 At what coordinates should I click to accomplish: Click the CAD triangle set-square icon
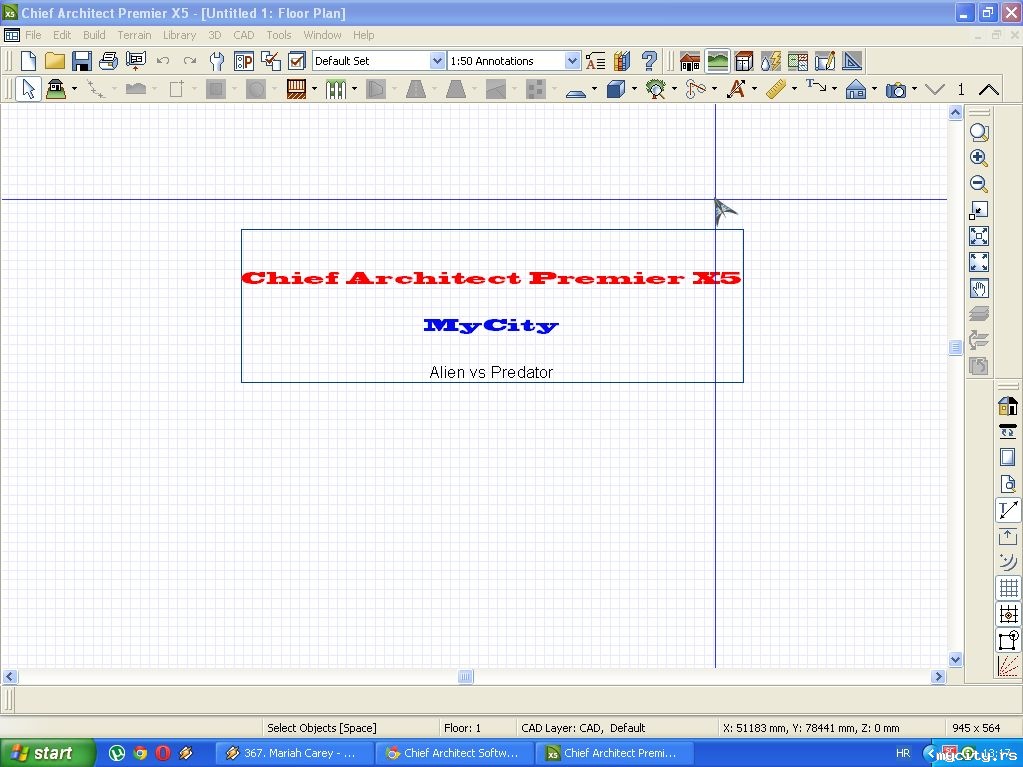coord(851,61)
